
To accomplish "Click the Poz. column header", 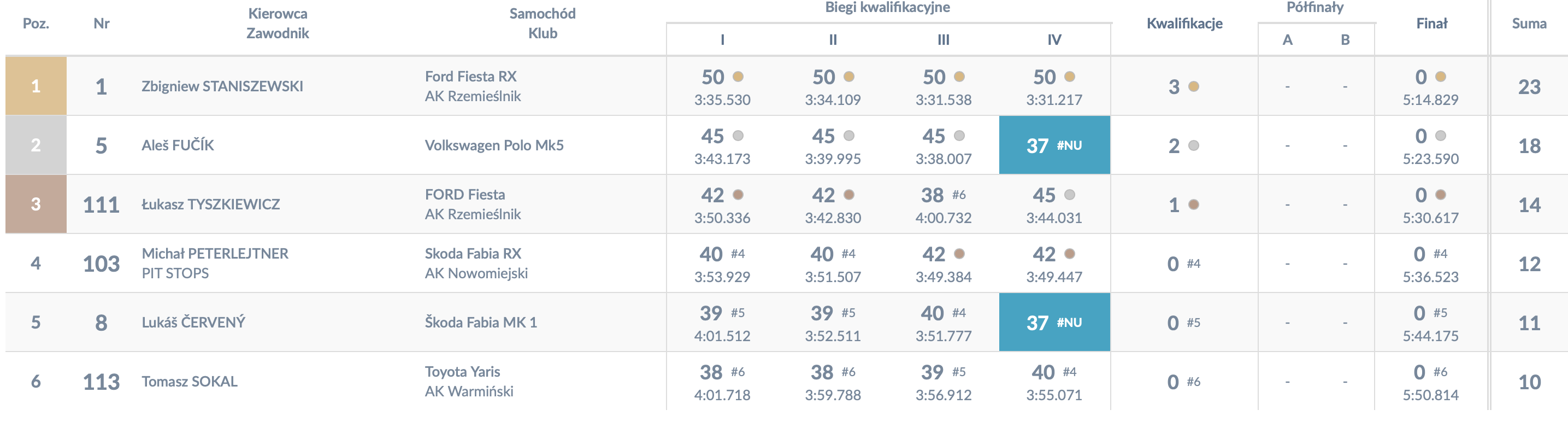I will tap(36, 24).
